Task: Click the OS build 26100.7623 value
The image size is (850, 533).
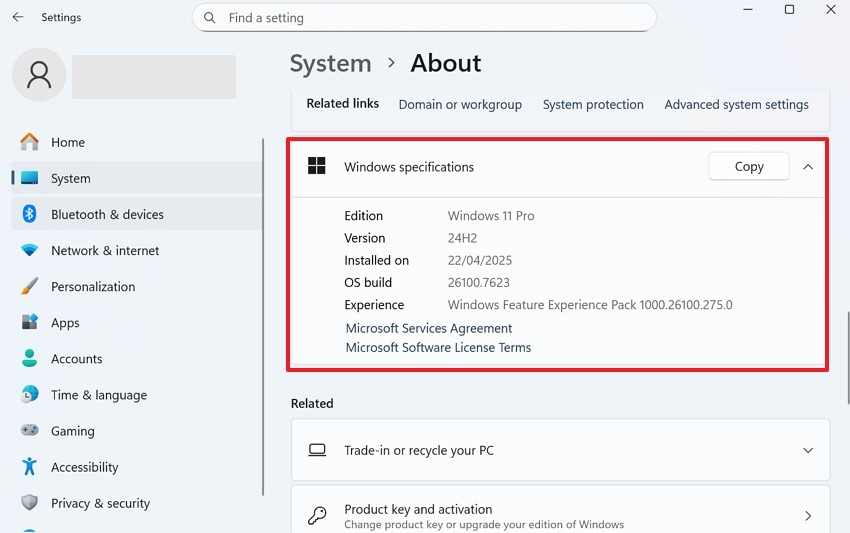Action: tap(478, 282)
